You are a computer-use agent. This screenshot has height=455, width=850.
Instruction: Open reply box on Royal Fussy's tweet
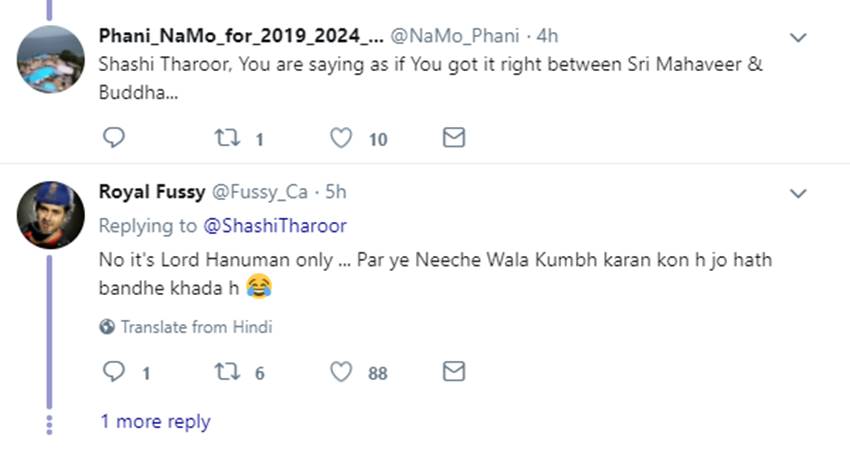[x=114, y=372]
